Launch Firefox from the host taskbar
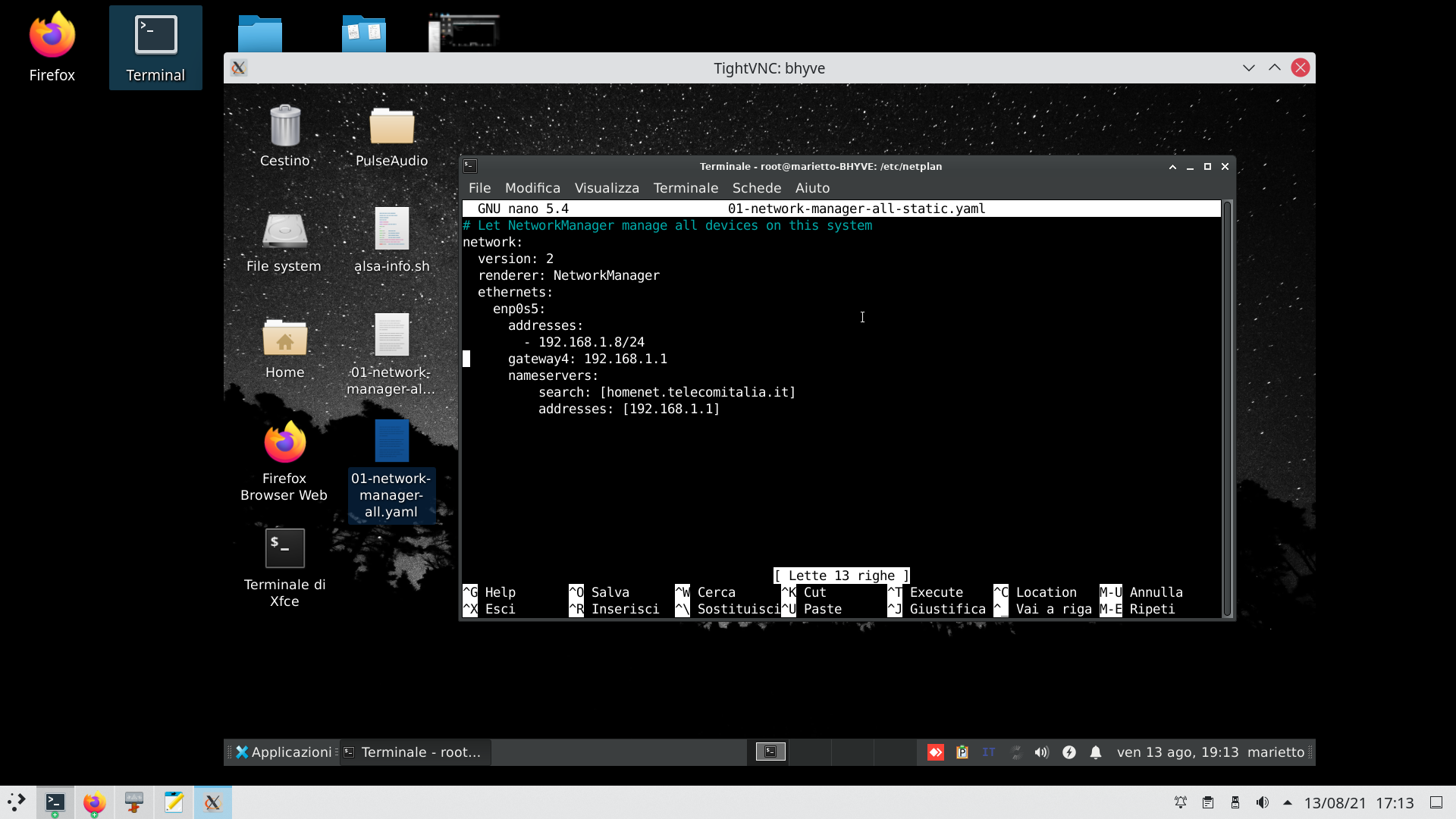 pyautogui.click(x=95, y=802)
